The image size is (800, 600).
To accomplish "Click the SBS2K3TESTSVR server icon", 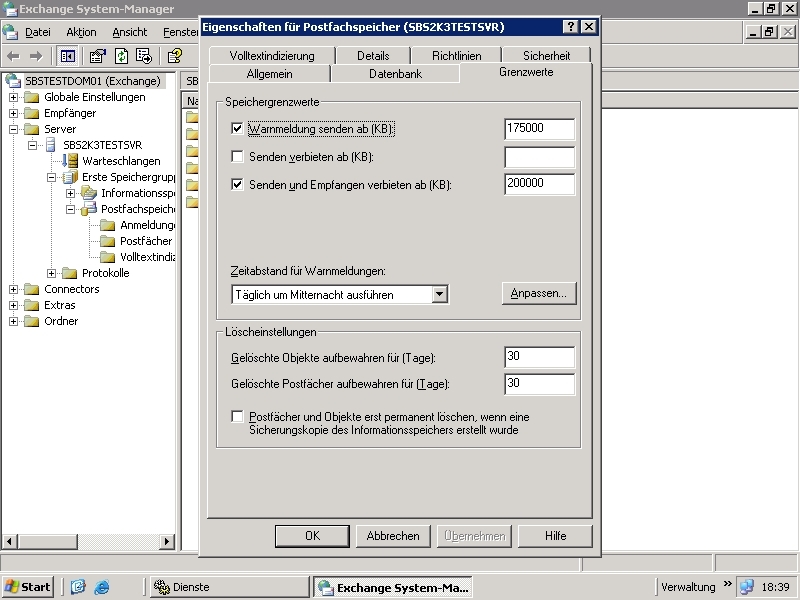I will tap(51, 145).
